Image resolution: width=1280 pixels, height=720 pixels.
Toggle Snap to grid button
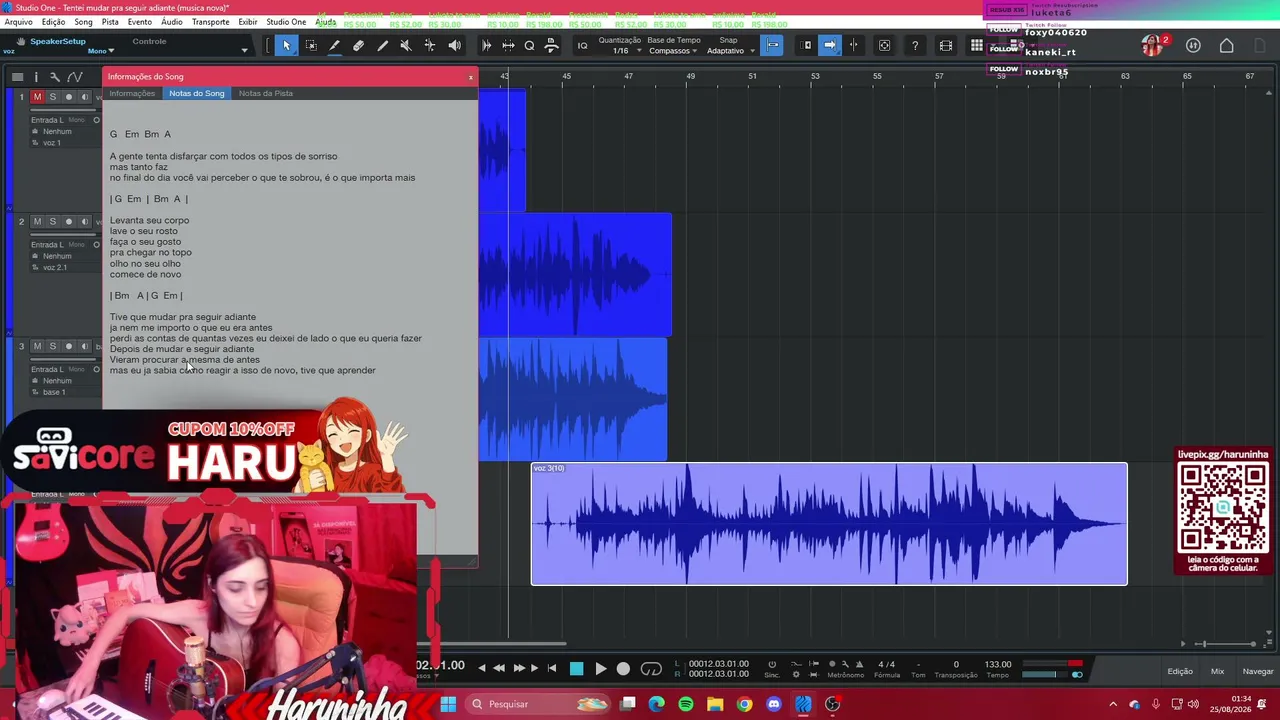772,45
